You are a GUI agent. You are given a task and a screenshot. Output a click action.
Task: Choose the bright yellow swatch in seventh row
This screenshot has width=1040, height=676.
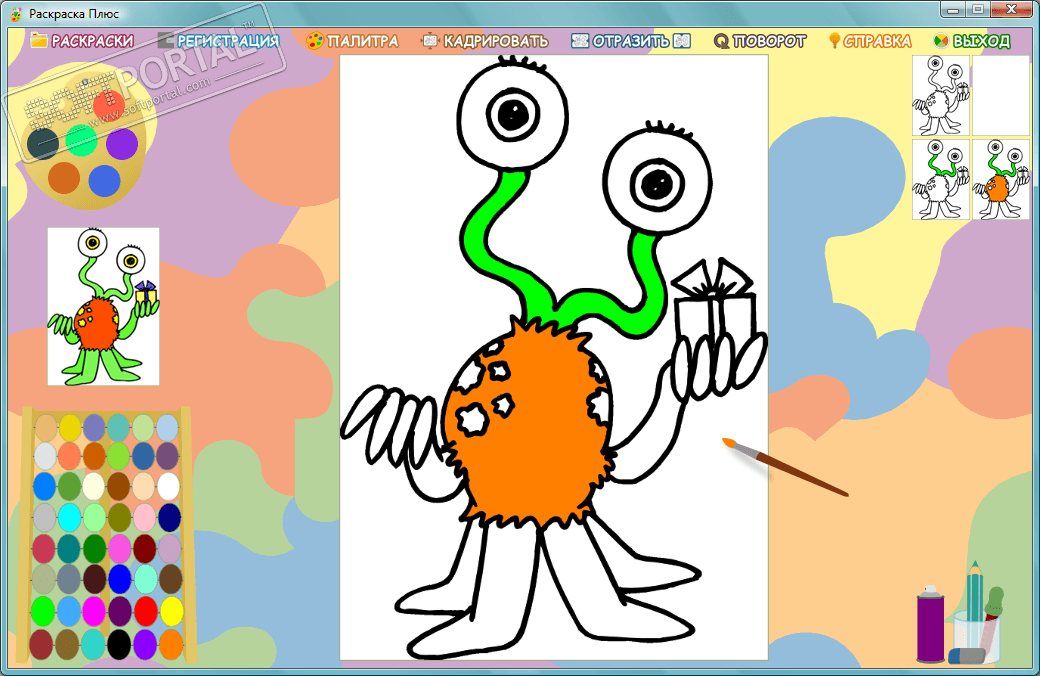171,611
